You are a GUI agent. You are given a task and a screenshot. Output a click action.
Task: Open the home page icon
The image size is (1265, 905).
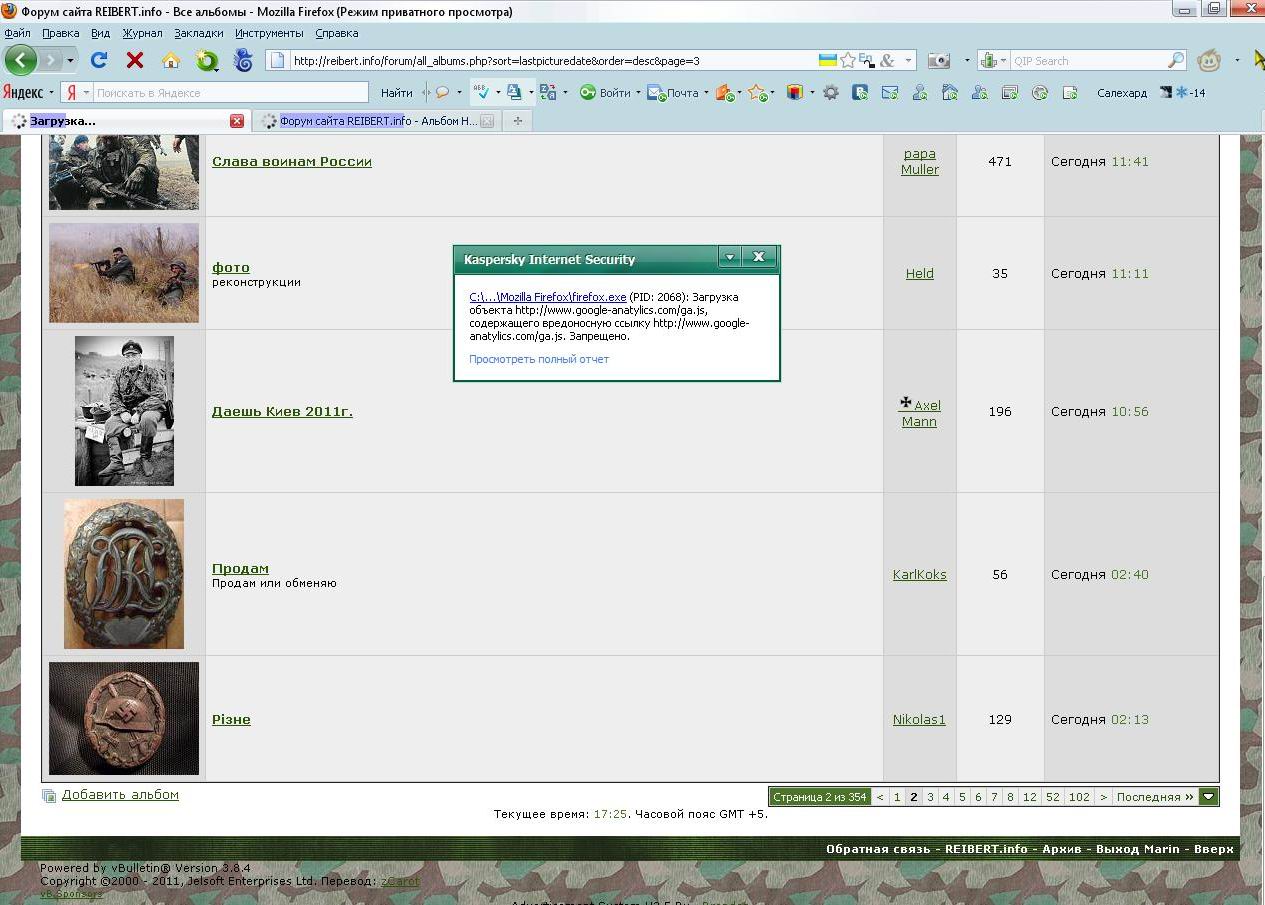click(x=171, y=60)
